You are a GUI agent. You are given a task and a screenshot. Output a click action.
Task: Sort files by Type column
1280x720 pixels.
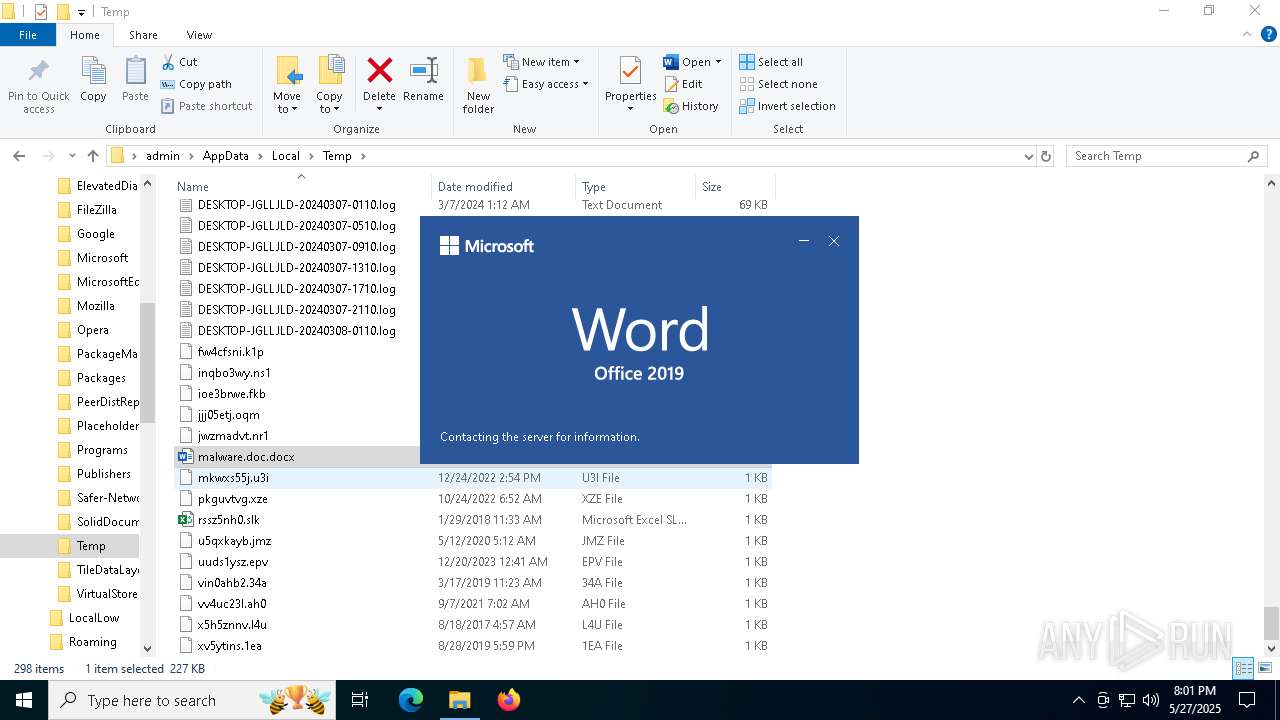[x=635, y=187]
